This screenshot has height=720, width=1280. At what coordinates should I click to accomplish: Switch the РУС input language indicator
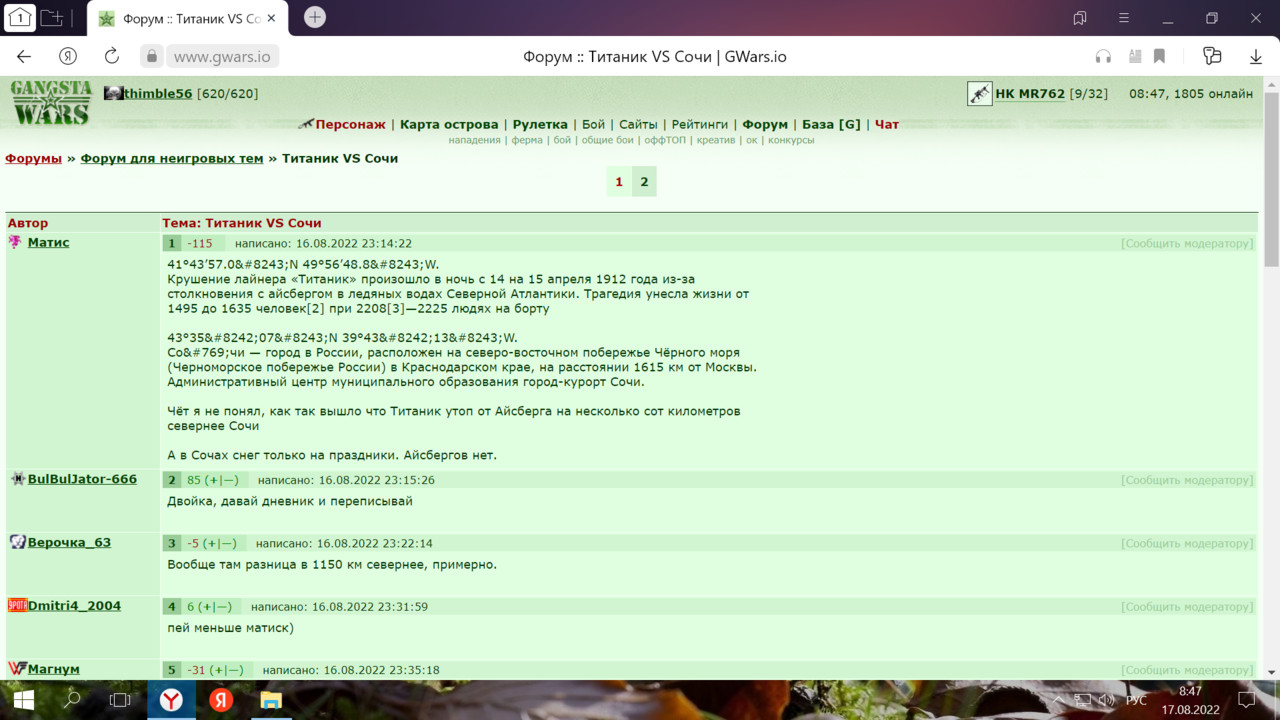pyautogui.click(x=1137, y=700)
